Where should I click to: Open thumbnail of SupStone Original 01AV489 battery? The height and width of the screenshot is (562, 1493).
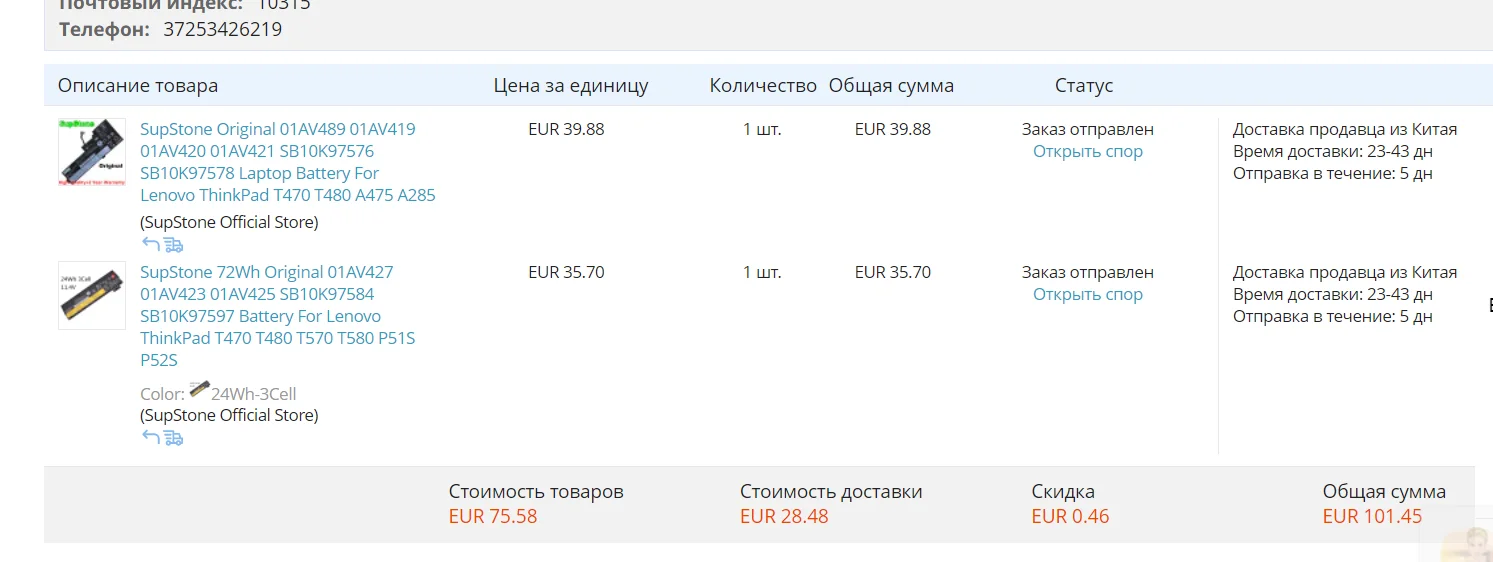click(x=92, y=152)
